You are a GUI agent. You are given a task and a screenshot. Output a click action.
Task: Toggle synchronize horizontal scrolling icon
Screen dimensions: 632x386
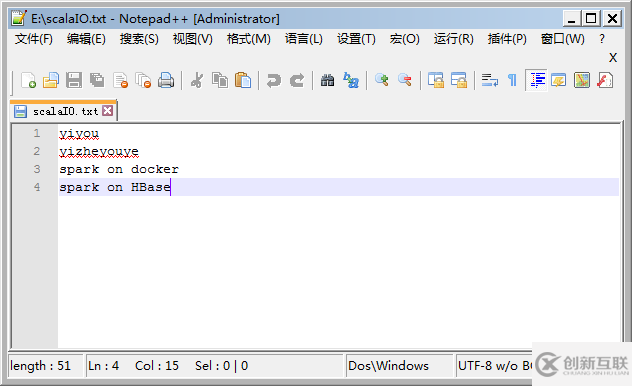click(459, 80)
